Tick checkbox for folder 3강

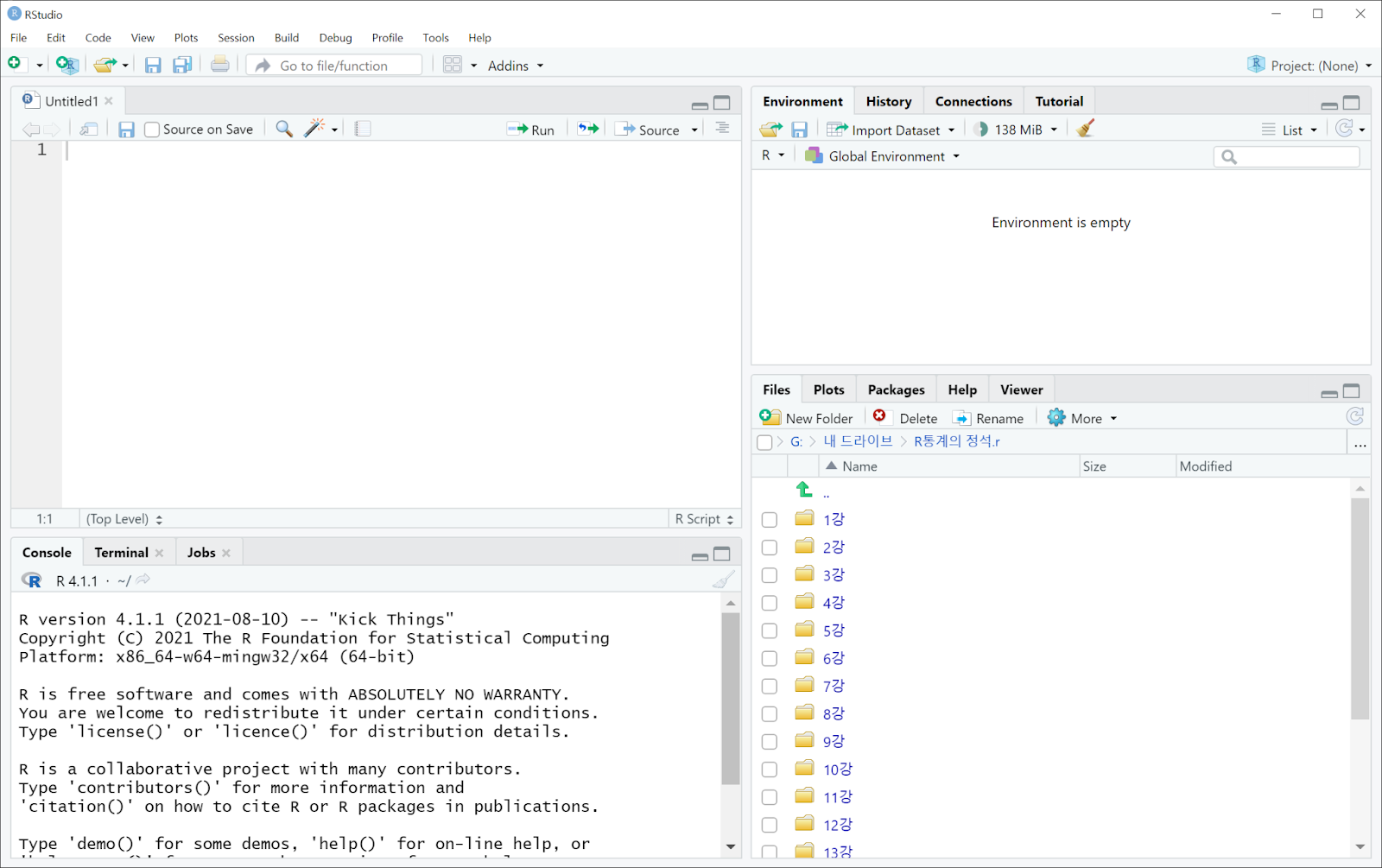[770, 575]
